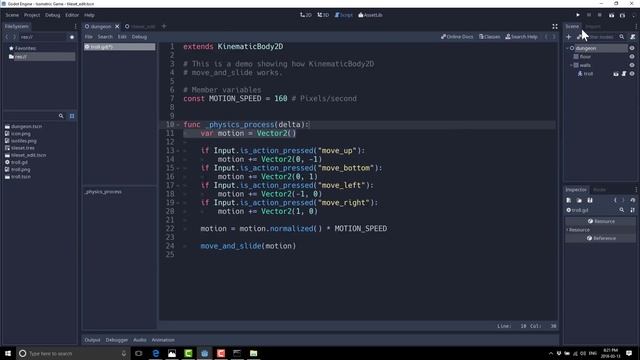Add a new scene tab
640x360 pixels.
point(164,27)
